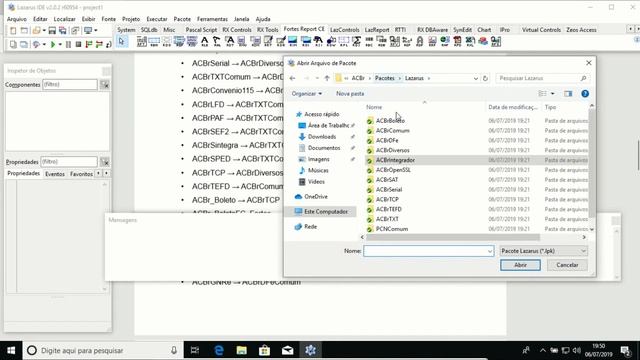Open the Pacote Lazarus (*.lpk) file type dropdown
This screenshot has width=640, height=360.
pos(543,251)
